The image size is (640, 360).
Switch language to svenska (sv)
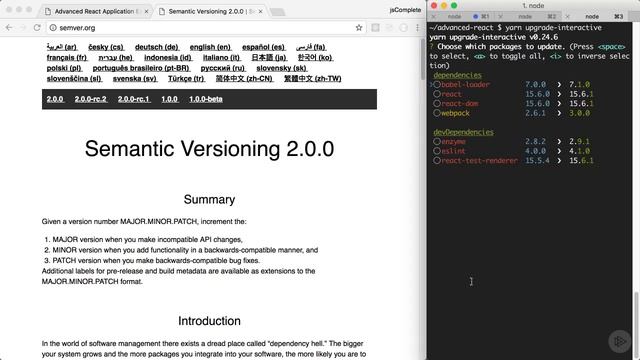click(135, 79)
